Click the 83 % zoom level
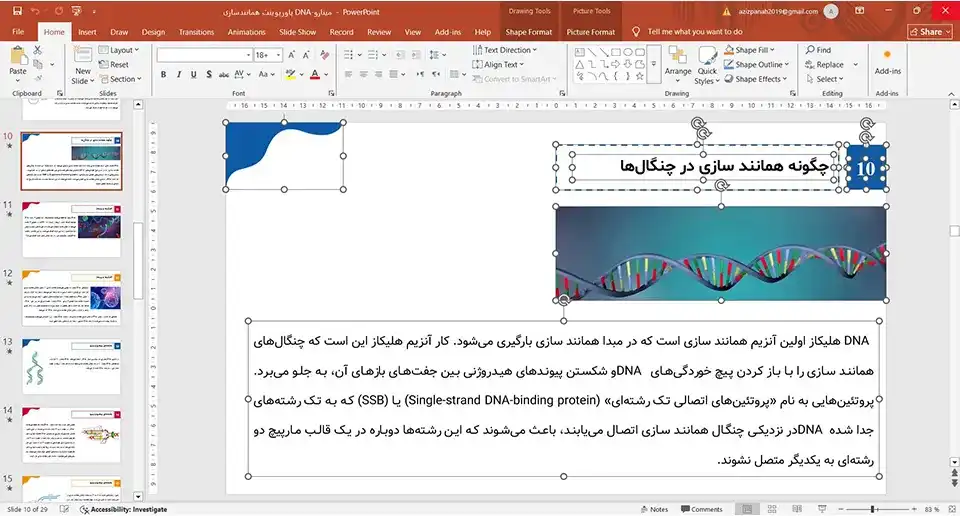 point(932,509)
